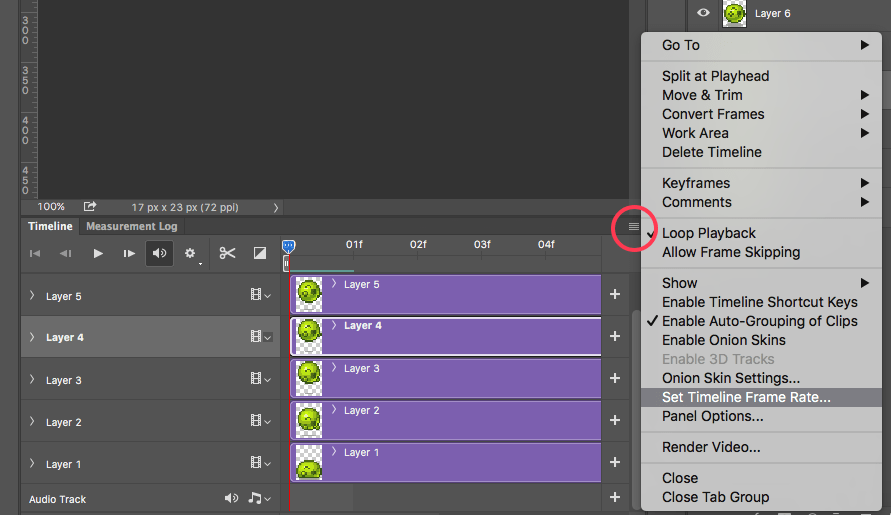Expand Layer 3 clip chevron in timeline
This screenshot has width=891, height=515.
click(x=334, y=368)
